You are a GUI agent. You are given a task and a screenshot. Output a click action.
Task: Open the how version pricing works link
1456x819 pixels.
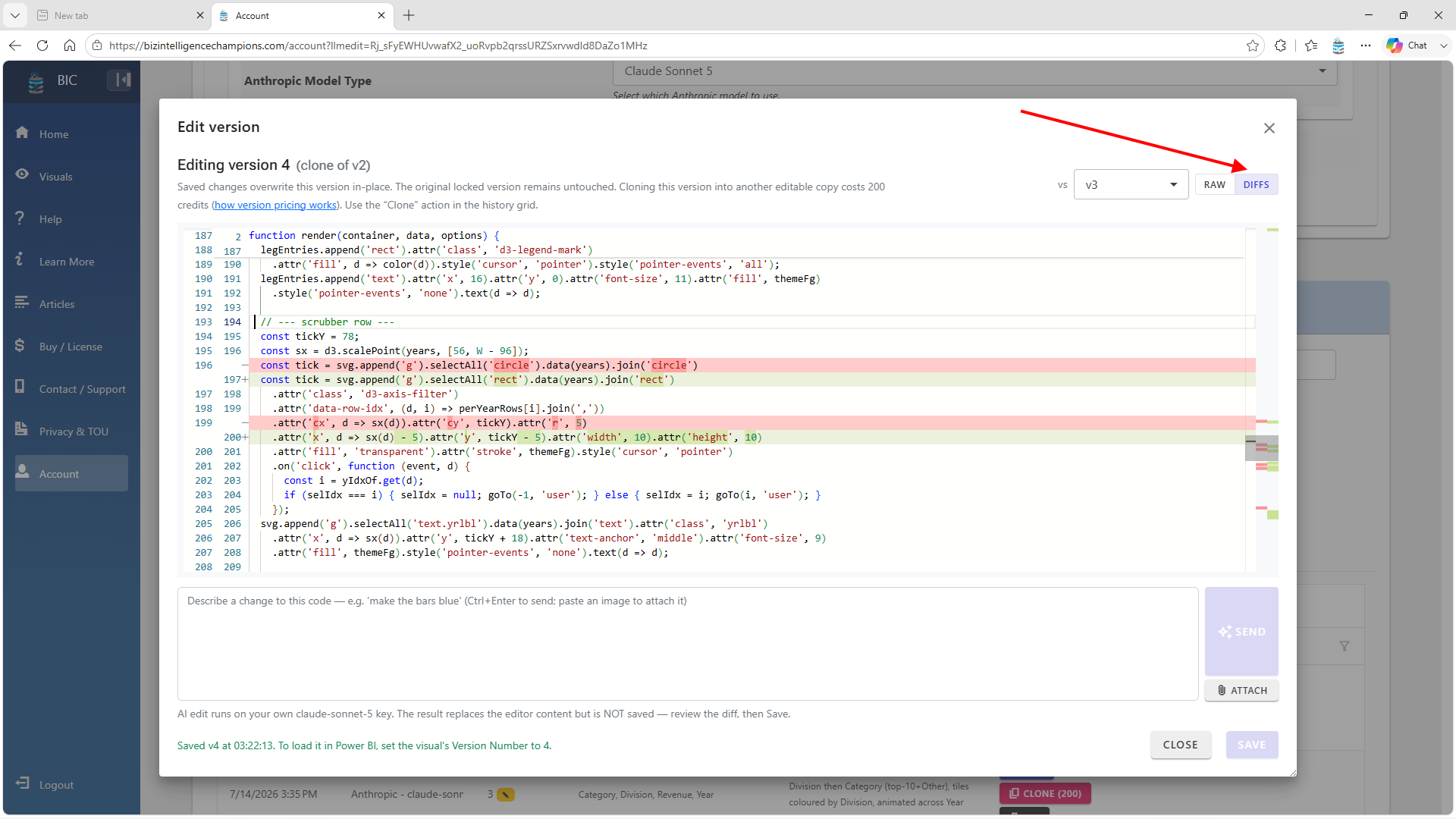[x=275, y=205]
